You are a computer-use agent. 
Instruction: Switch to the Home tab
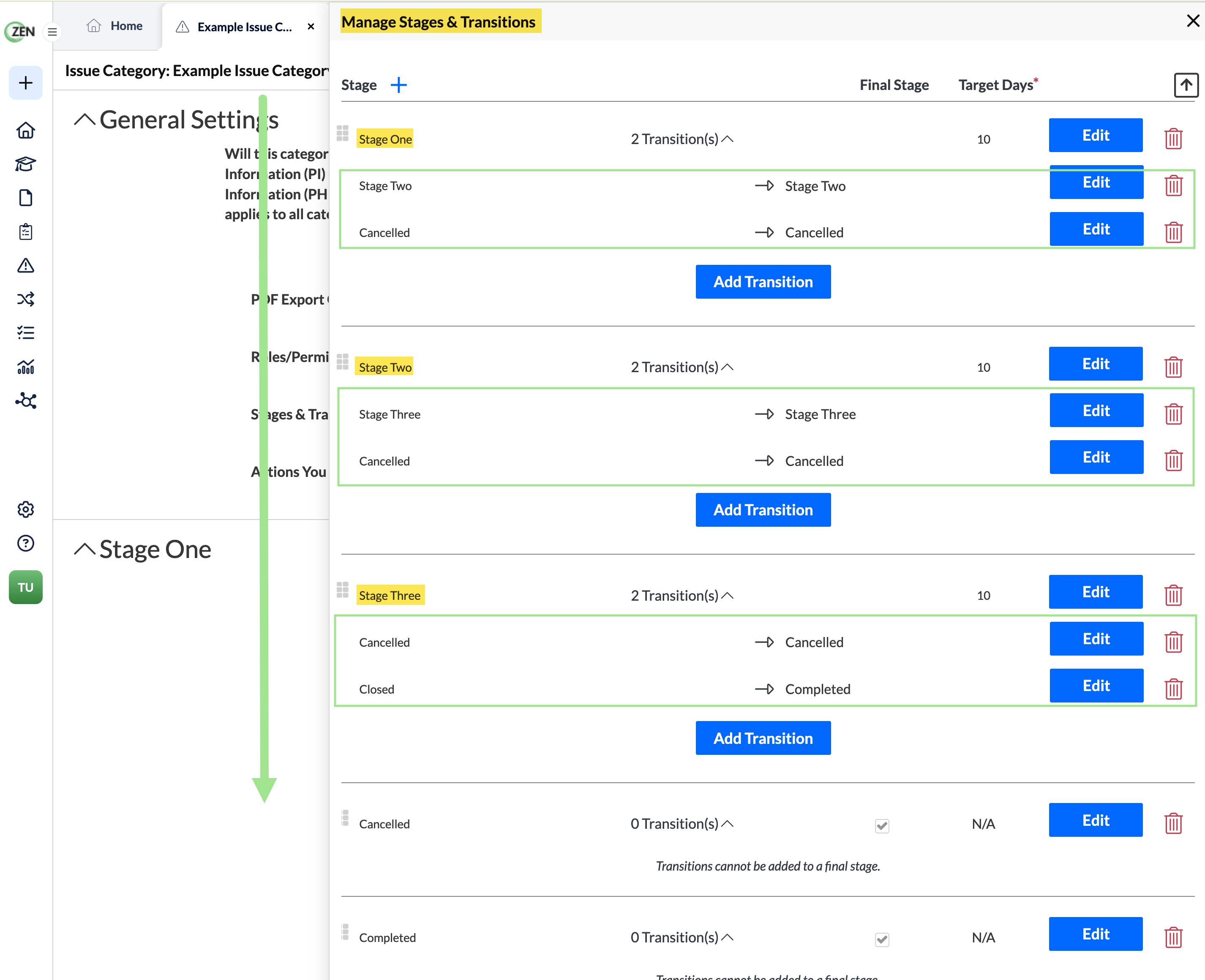115,26
